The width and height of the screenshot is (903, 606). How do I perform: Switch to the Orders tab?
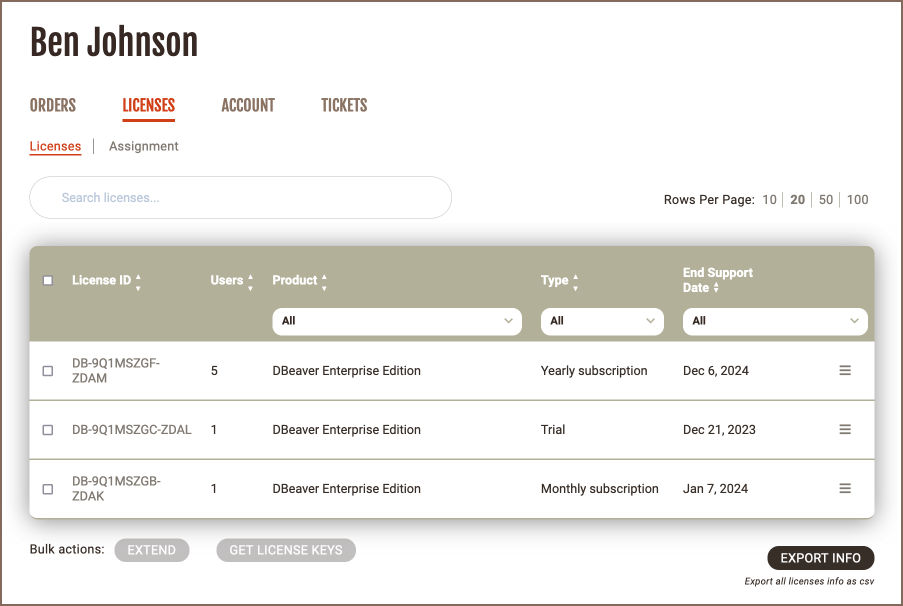(x=53, y=105)
